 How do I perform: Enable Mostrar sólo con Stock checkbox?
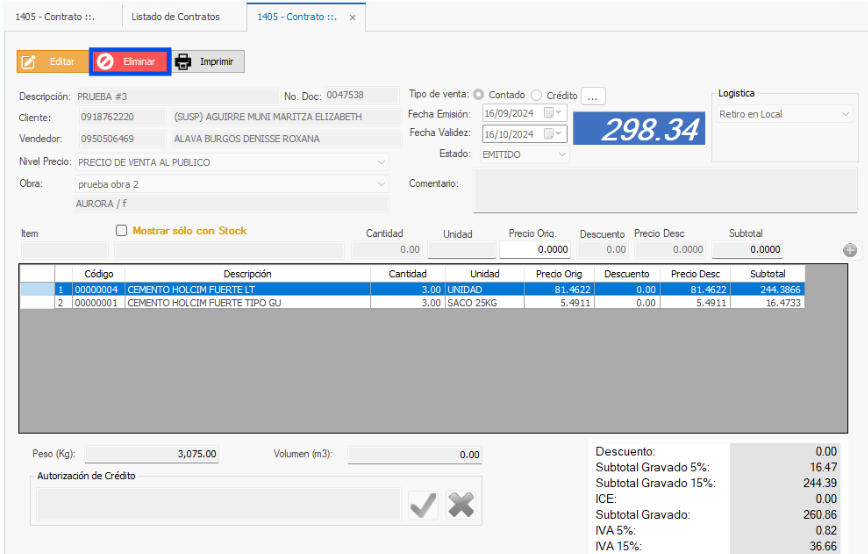122,231
